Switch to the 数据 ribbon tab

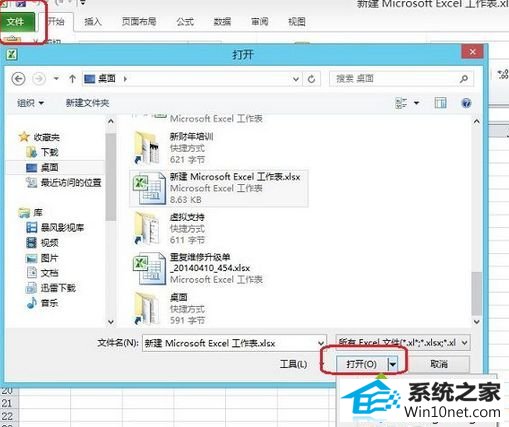222,22
